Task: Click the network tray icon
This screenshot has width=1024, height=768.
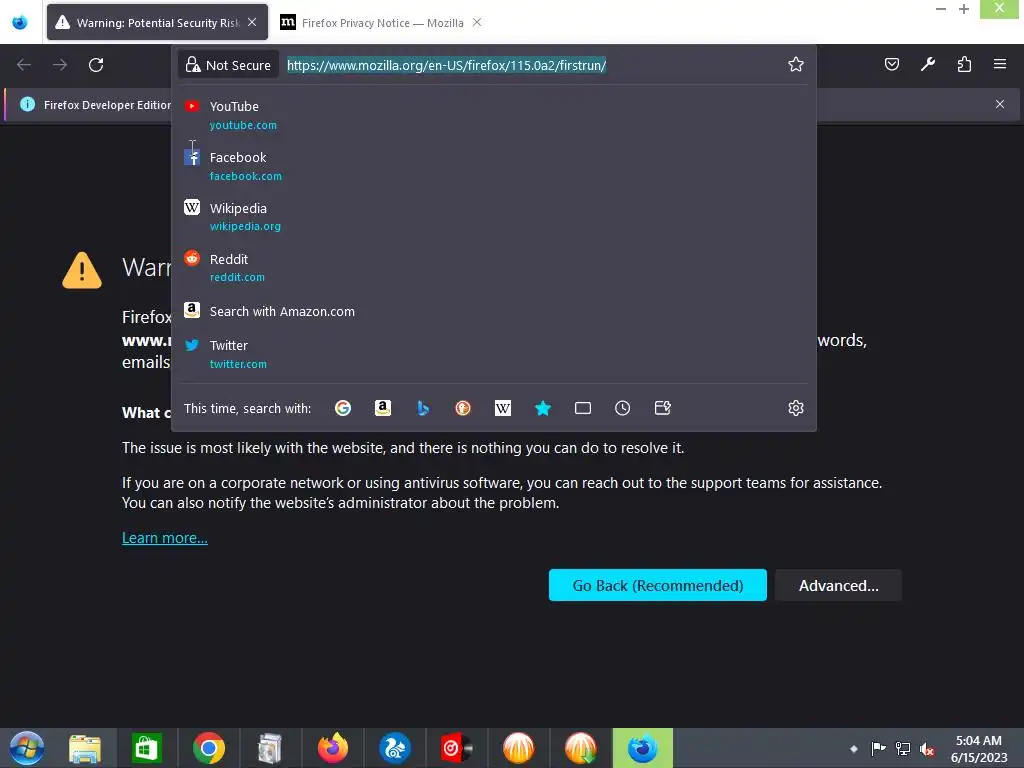Action: [903, 748]
